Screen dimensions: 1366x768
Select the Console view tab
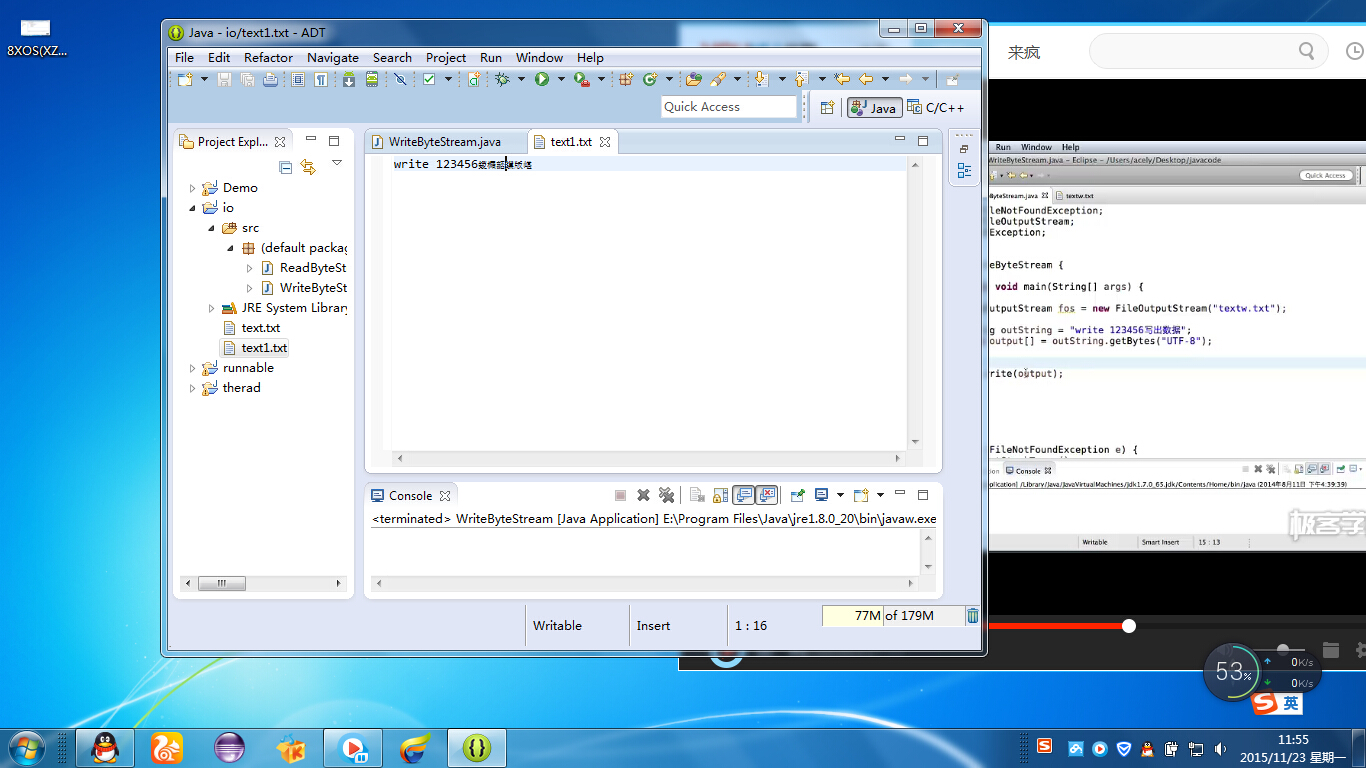[x=410, y=495]
